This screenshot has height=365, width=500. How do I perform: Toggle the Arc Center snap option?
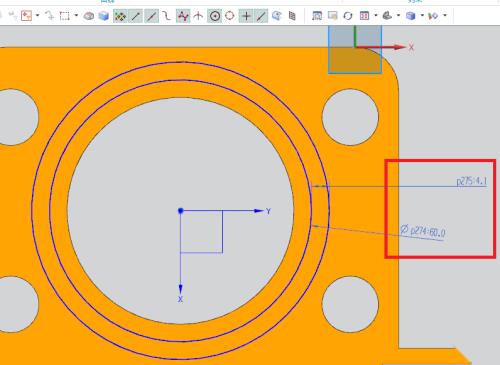(x=215, y=16)
